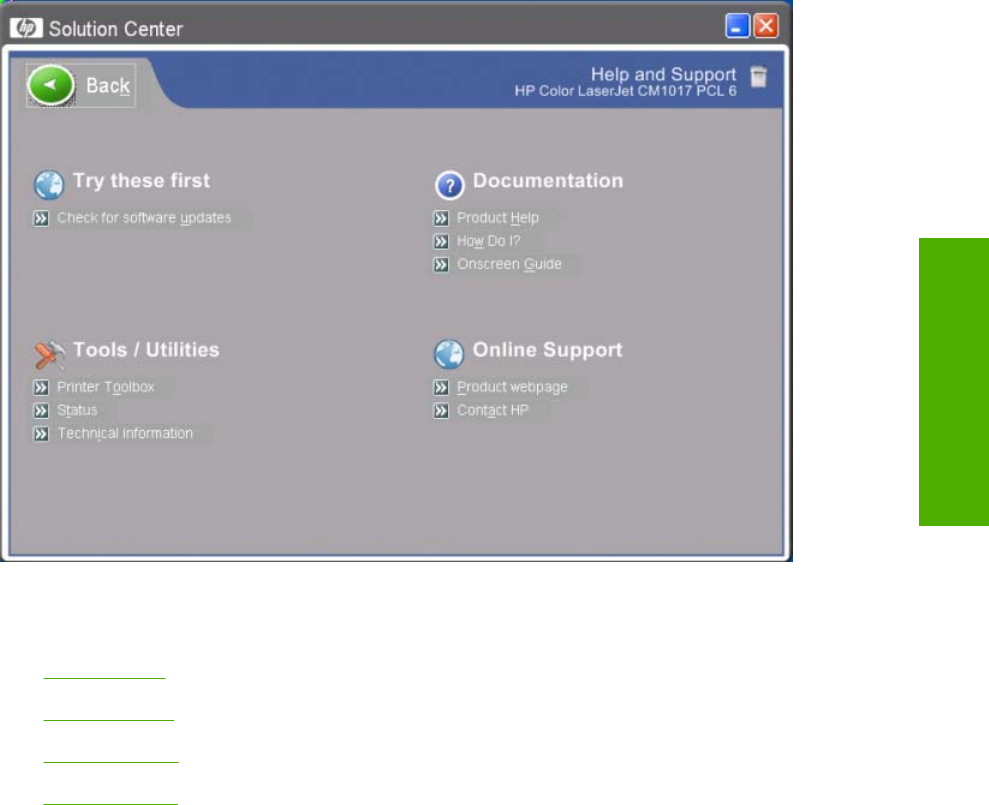Click HP Color LaserJet CM1017 PCL 6 text

pos(626,91)
